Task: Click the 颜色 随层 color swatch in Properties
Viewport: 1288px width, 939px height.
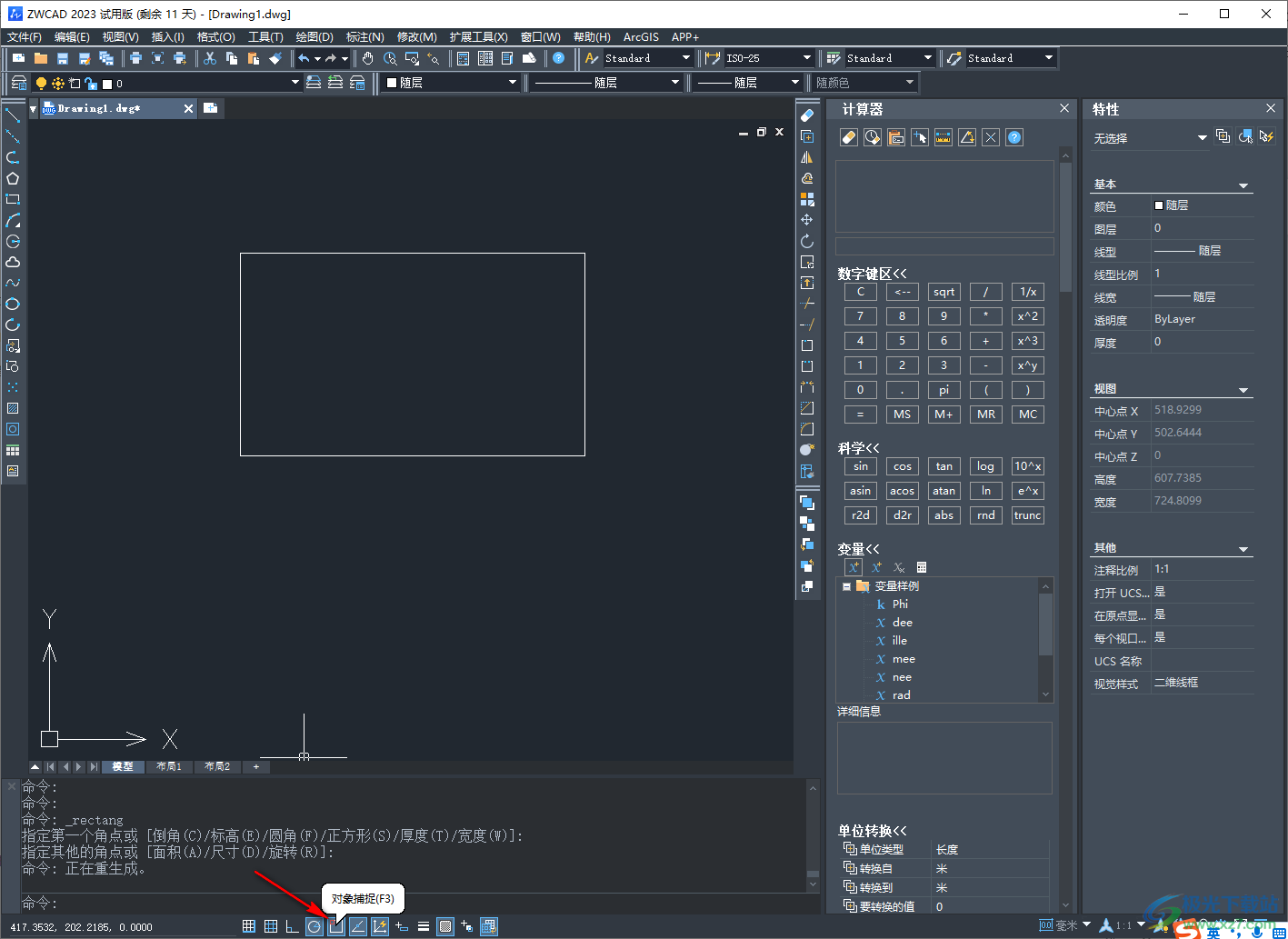Action: click(1159, 205)
